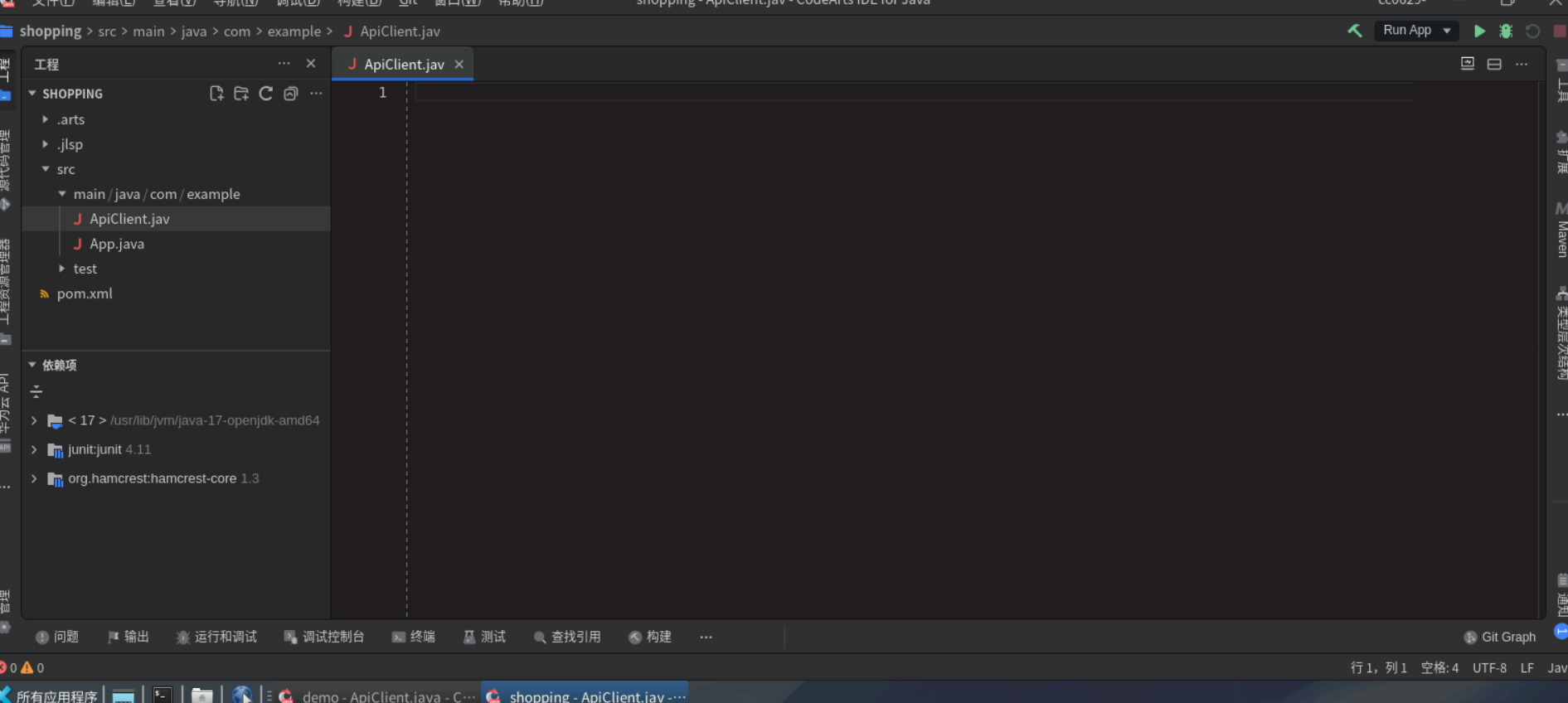The image size is (1568, 703).
Task: Open 工程 panel more options ellipsis
Action: [284, 64]
